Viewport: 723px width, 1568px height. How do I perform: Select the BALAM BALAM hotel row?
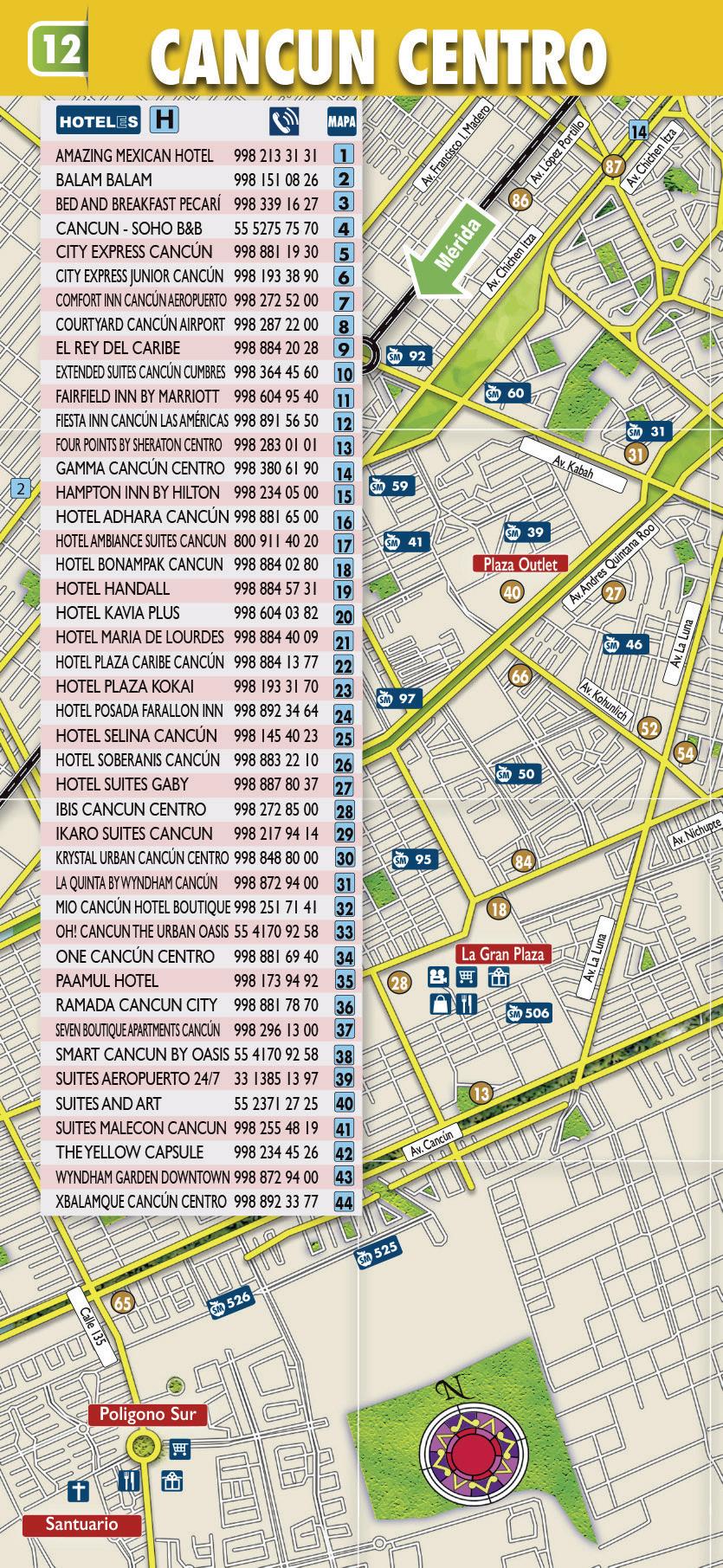coord(201,180)
